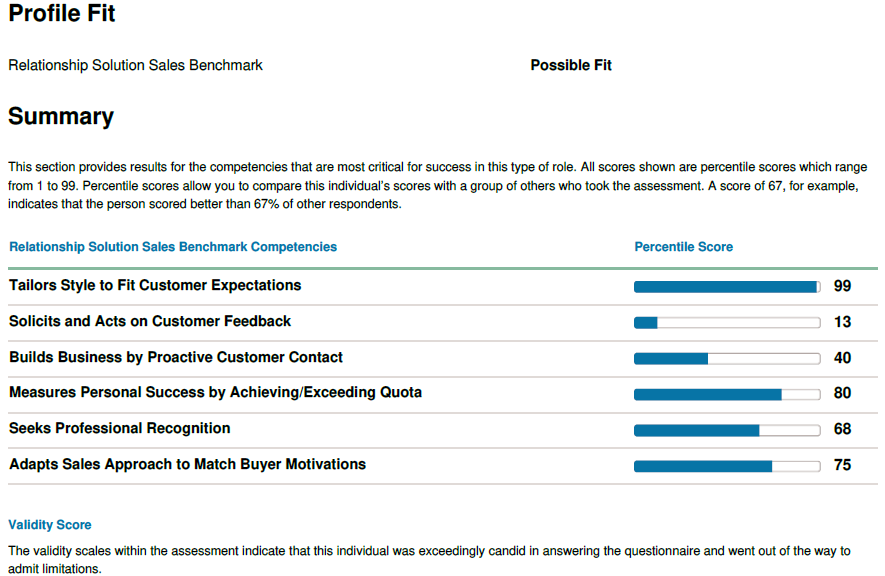Viewport: 885px width, 576px height.
Task: Select the Relationship Solution Sales Benchmark label
Action: click(135, 65)
